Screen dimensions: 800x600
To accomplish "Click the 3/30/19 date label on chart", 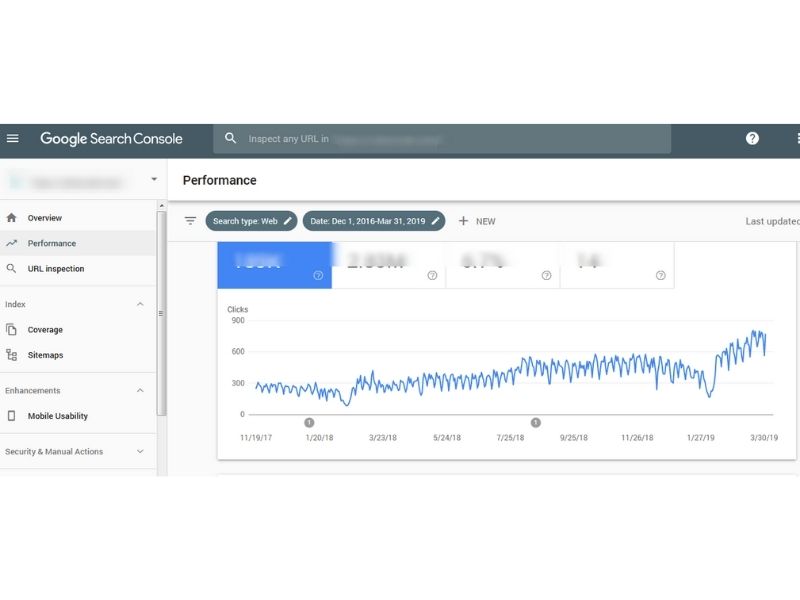I will pyautogui.click(x=764, y=438).
